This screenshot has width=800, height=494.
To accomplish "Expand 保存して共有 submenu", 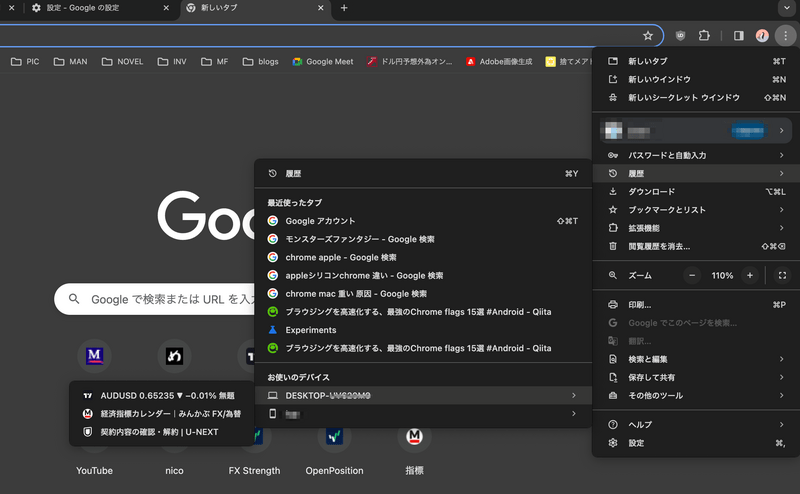I will click(696, 378).
